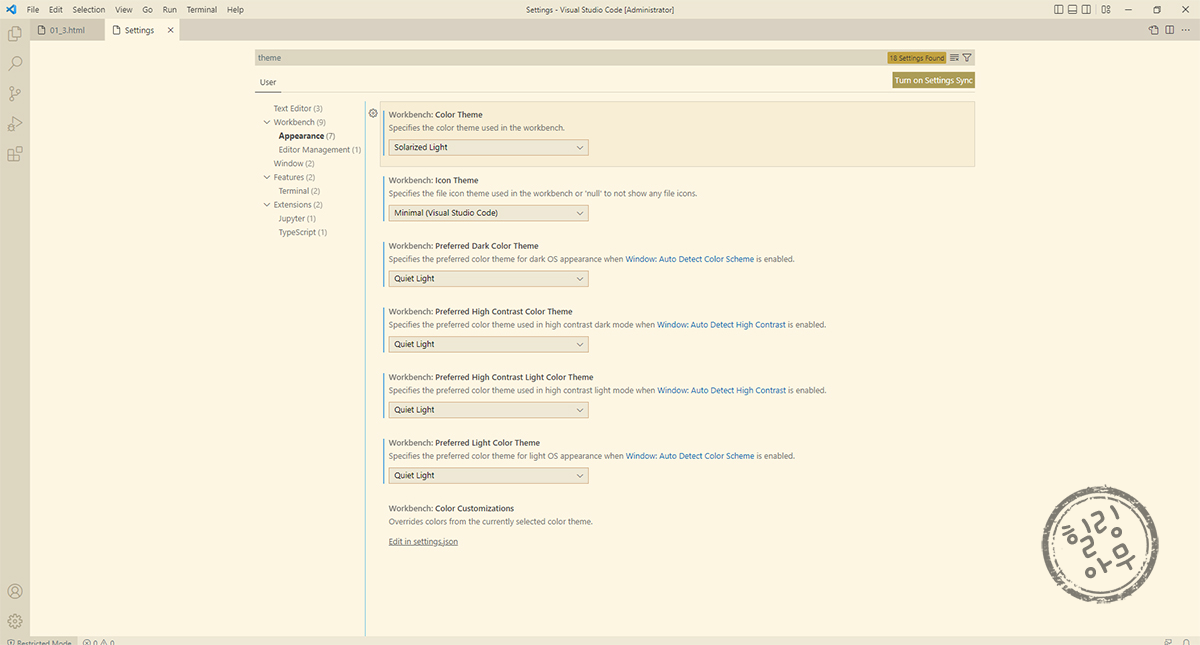Open the Go menu
The width and height of the screenshot is (1200, 645).
pyautogui.click(x=147, y=9)
